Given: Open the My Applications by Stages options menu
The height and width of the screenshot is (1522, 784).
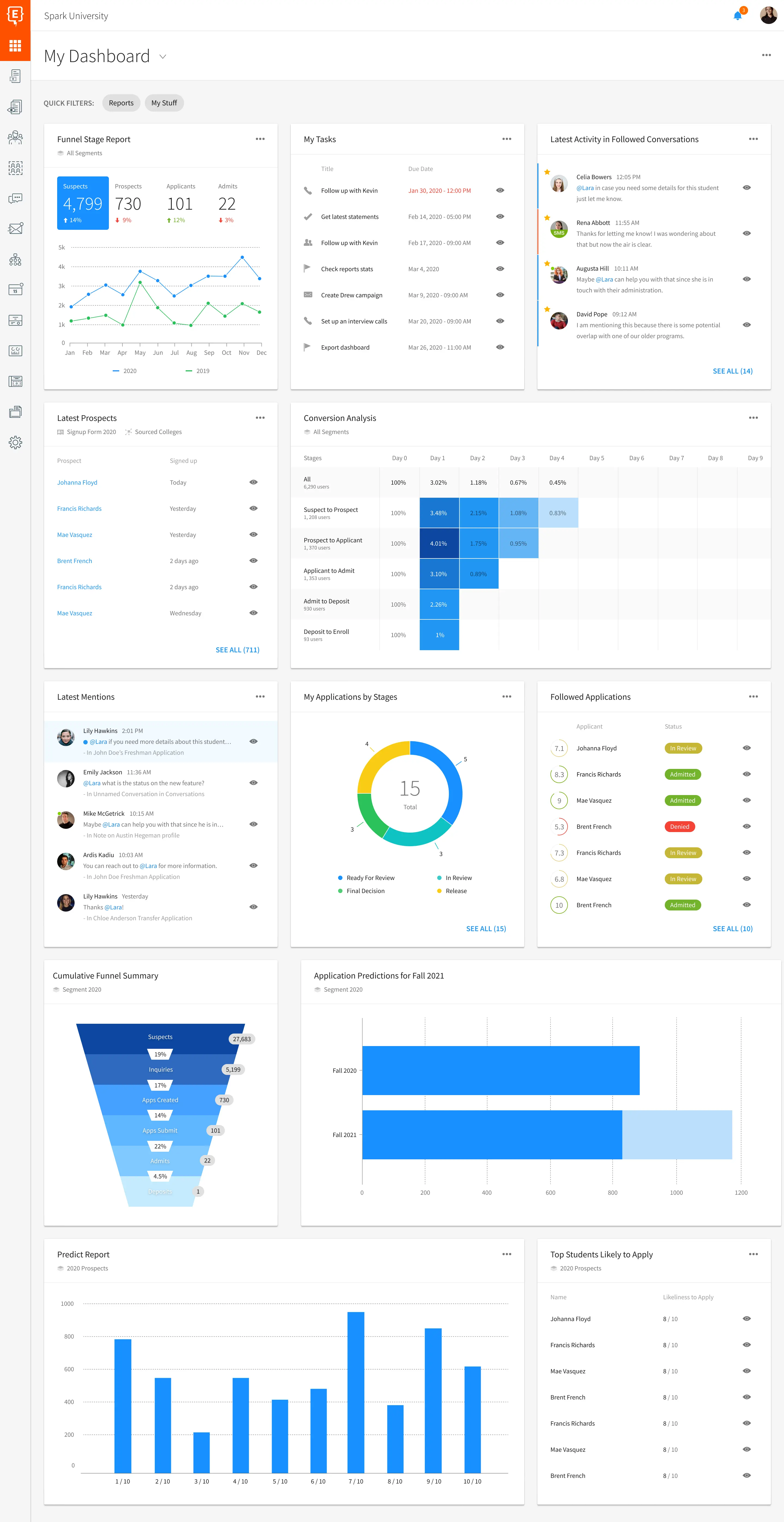Looking at the screenshot, I should (506, 696).
